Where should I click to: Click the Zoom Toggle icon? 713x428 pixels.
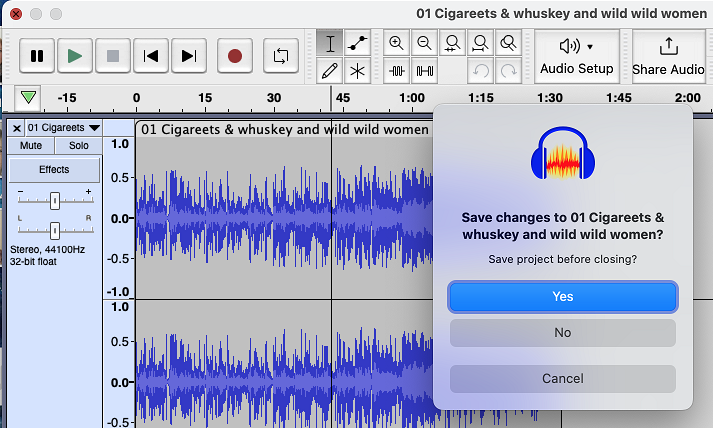508,43
